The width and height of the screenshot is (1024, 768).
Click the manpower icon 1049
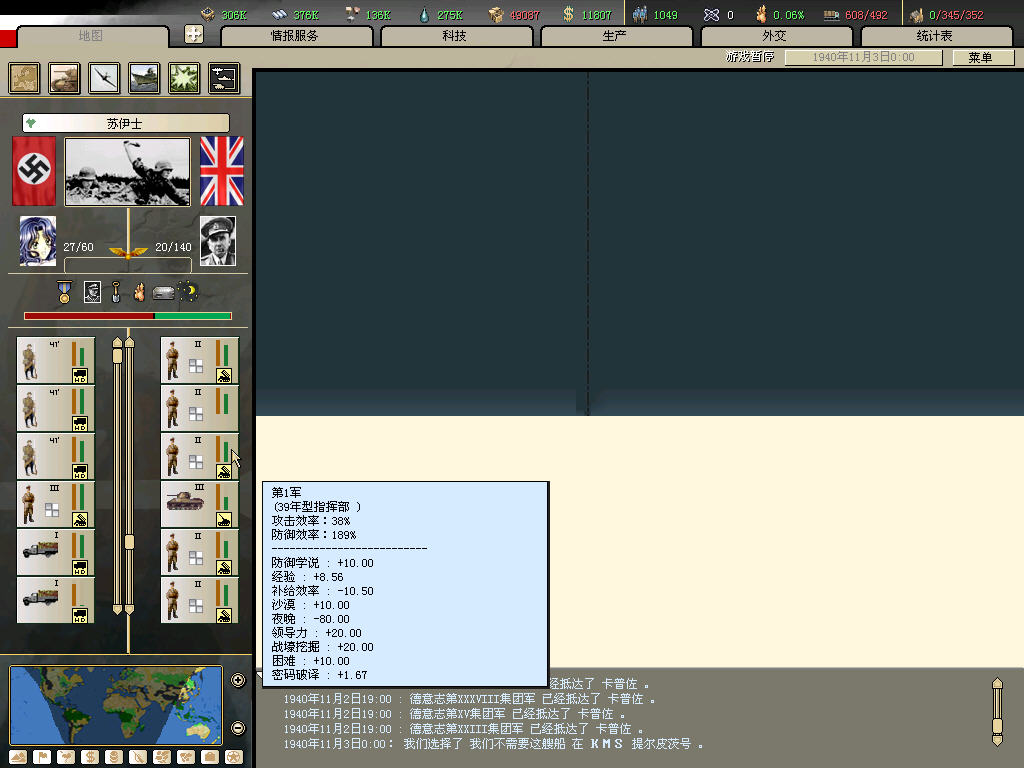(640, 14)
